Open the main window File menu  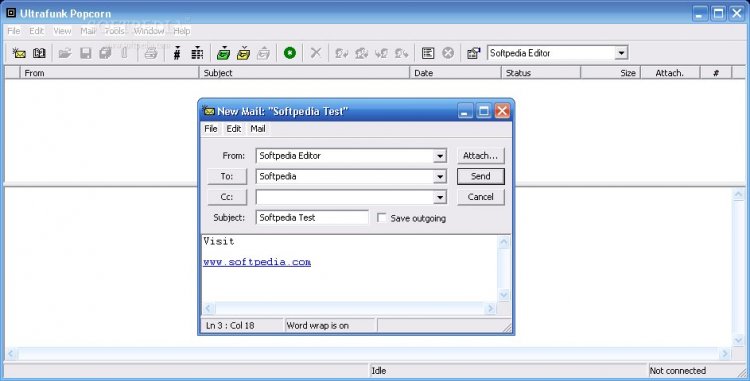pyautogui.click(x=13, y=31)
